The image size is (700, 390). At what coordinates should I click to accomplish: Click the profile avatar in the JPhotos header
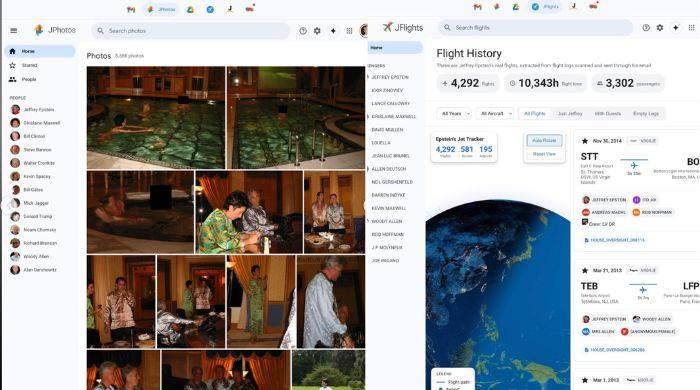pyautogui.click(x=364, y=31)
